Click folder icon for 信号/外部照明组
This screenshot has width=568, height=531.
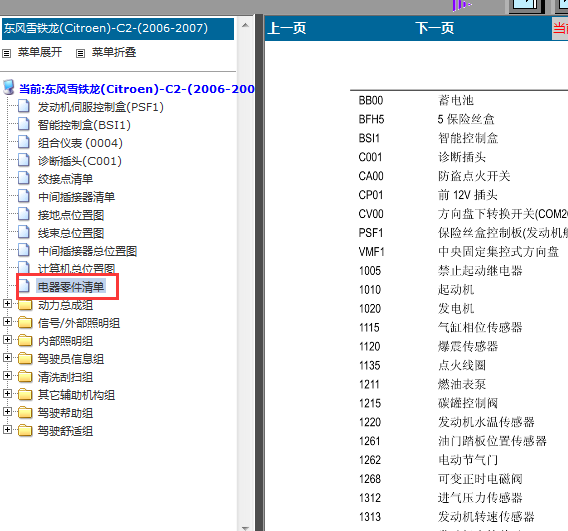click(25, 322)
